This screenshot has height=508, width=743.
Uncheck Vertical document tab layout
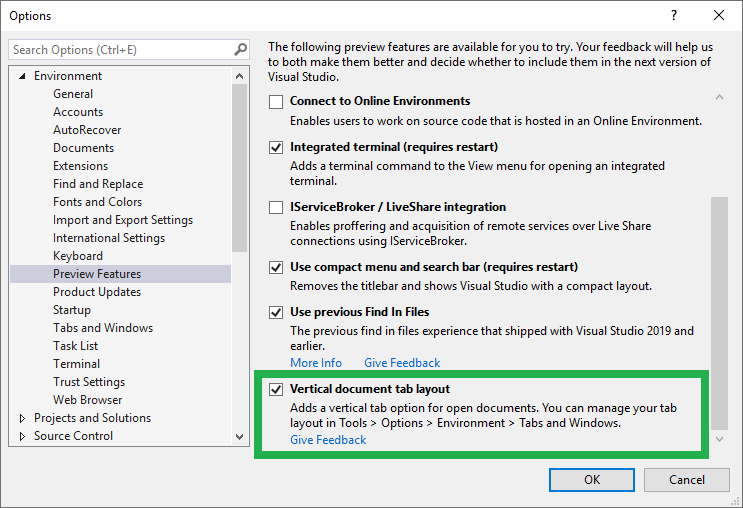coord(277,389)
